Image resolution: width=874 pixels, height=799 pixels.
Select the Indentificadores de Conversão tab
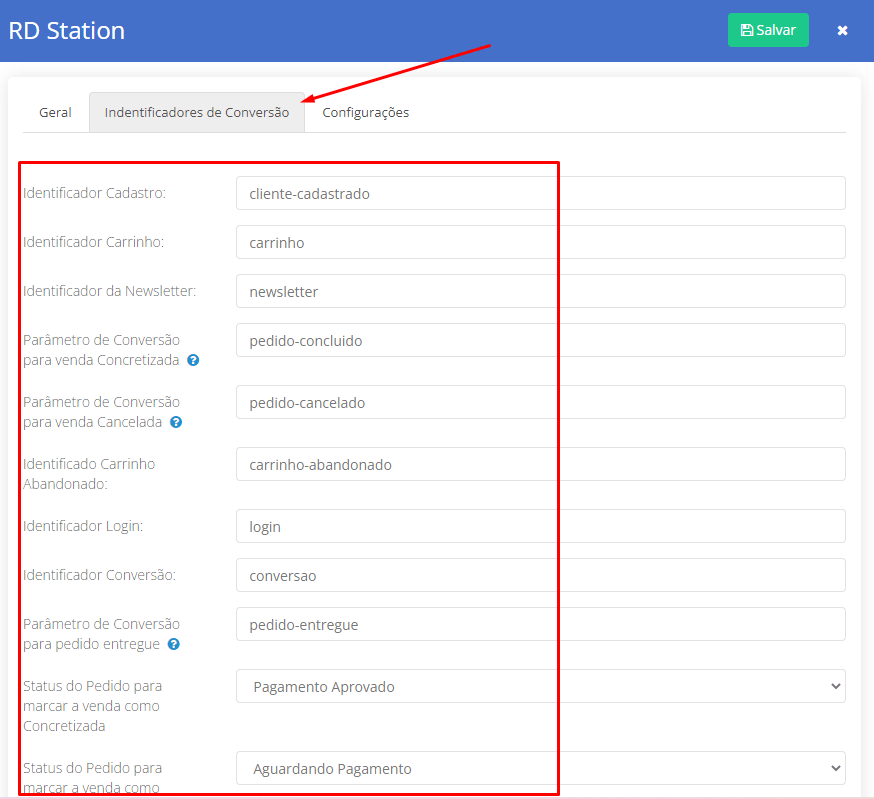pyautogui.click(x=197, y=113)
